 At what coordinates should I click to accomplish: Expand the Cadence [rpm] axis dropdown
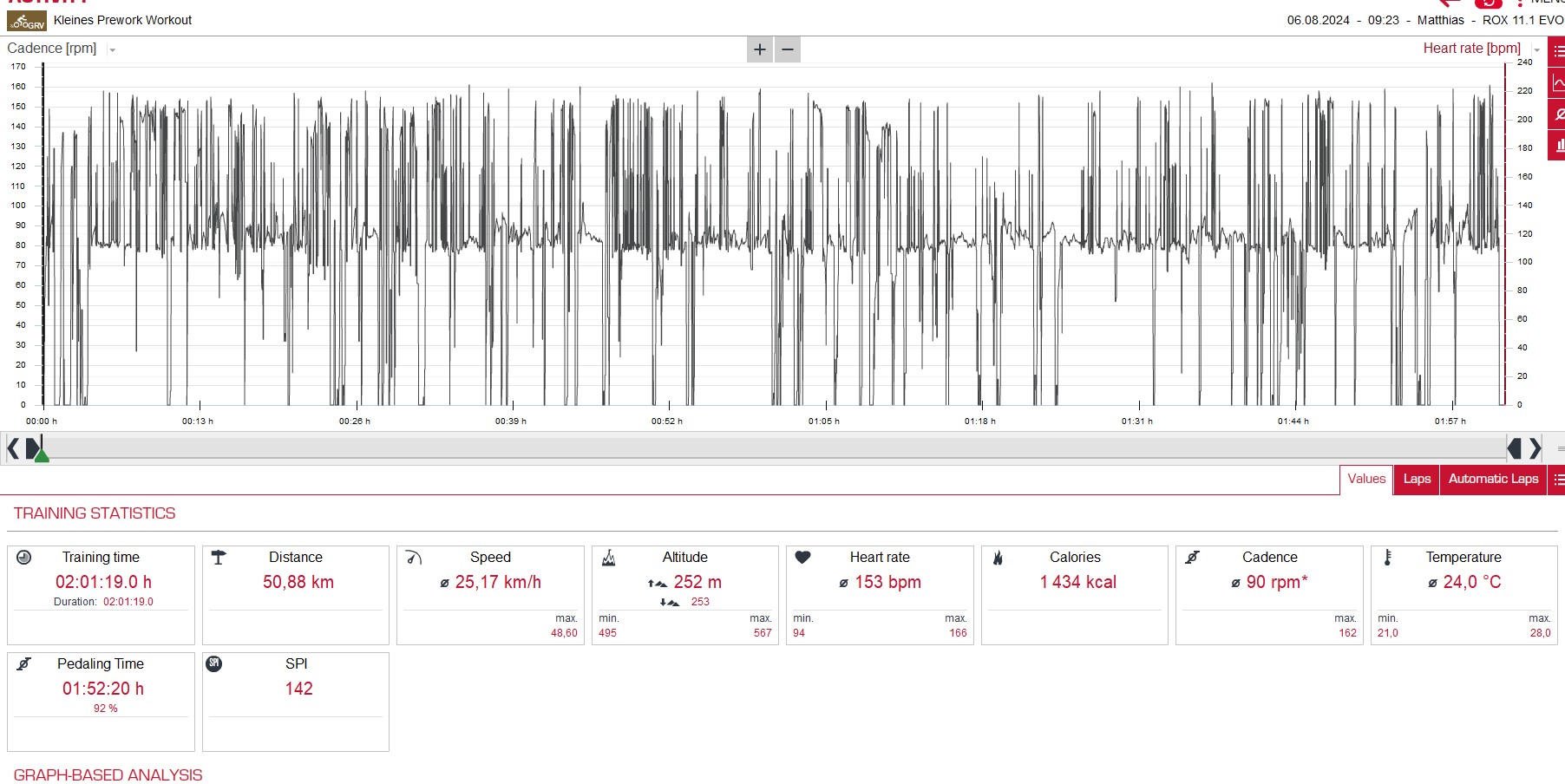(x=112, y=50)
